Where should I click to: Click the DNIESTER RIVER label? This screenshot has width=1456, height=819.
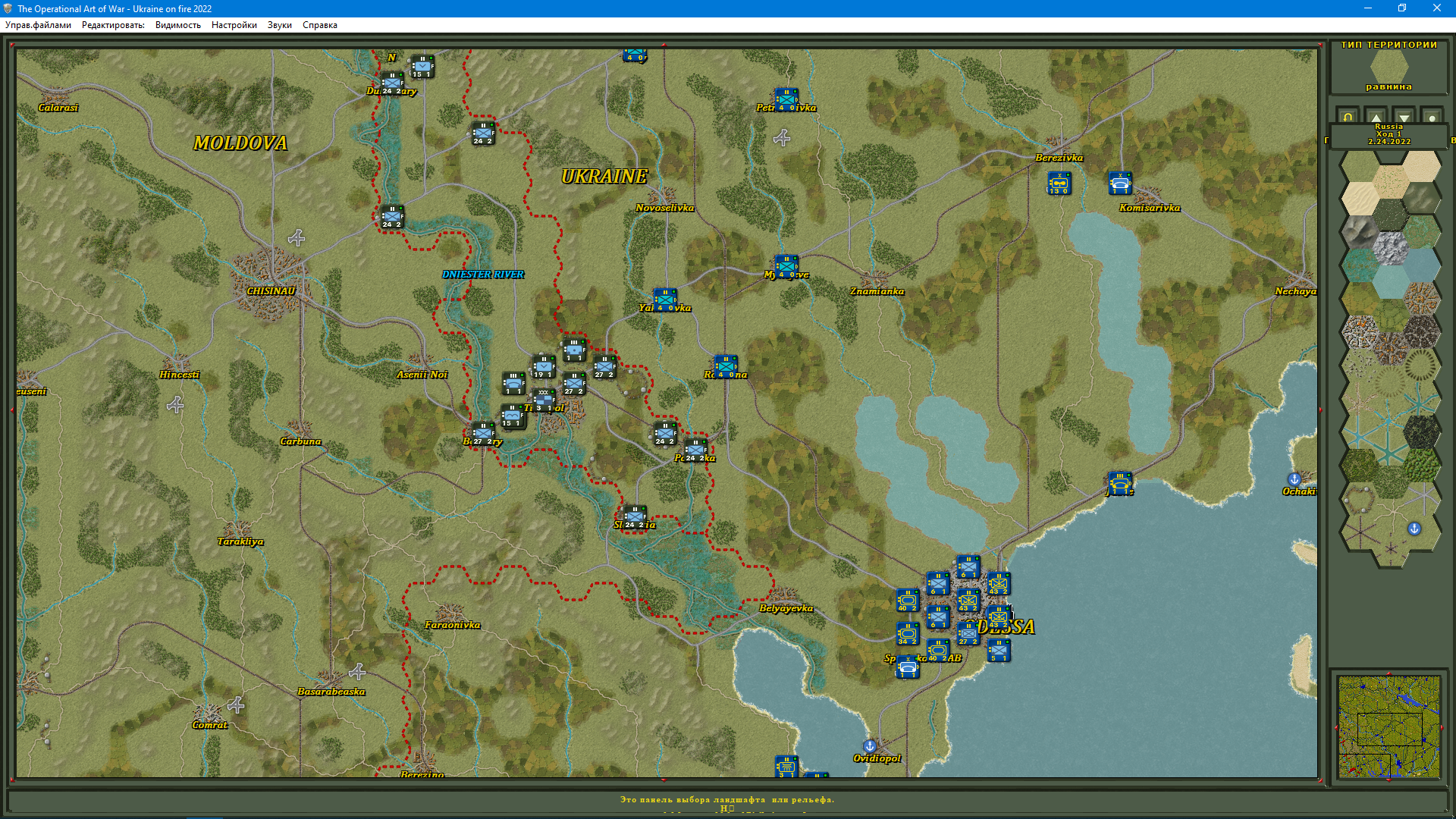pos(483,275)
